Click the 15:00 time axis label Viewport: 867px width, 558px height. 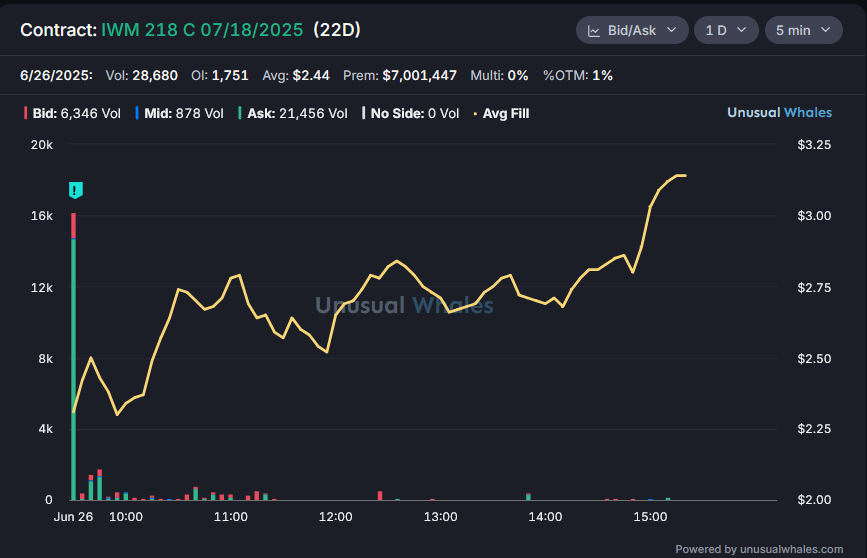pyautogui.click(x=650, y=517)
